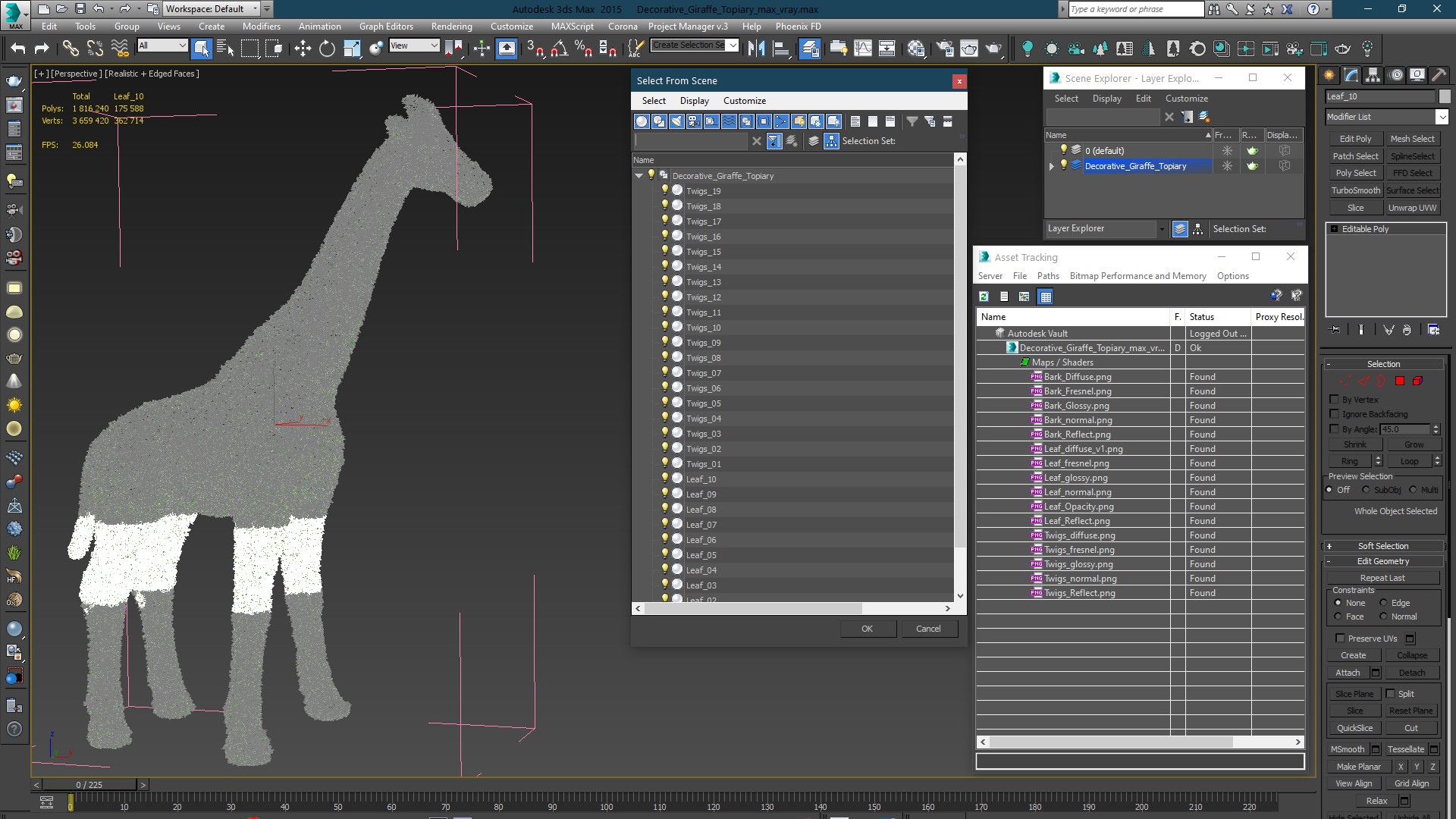Click OK in Select From Scene dialog
The width and height of the screenshot is (1456, 819).
868,629
